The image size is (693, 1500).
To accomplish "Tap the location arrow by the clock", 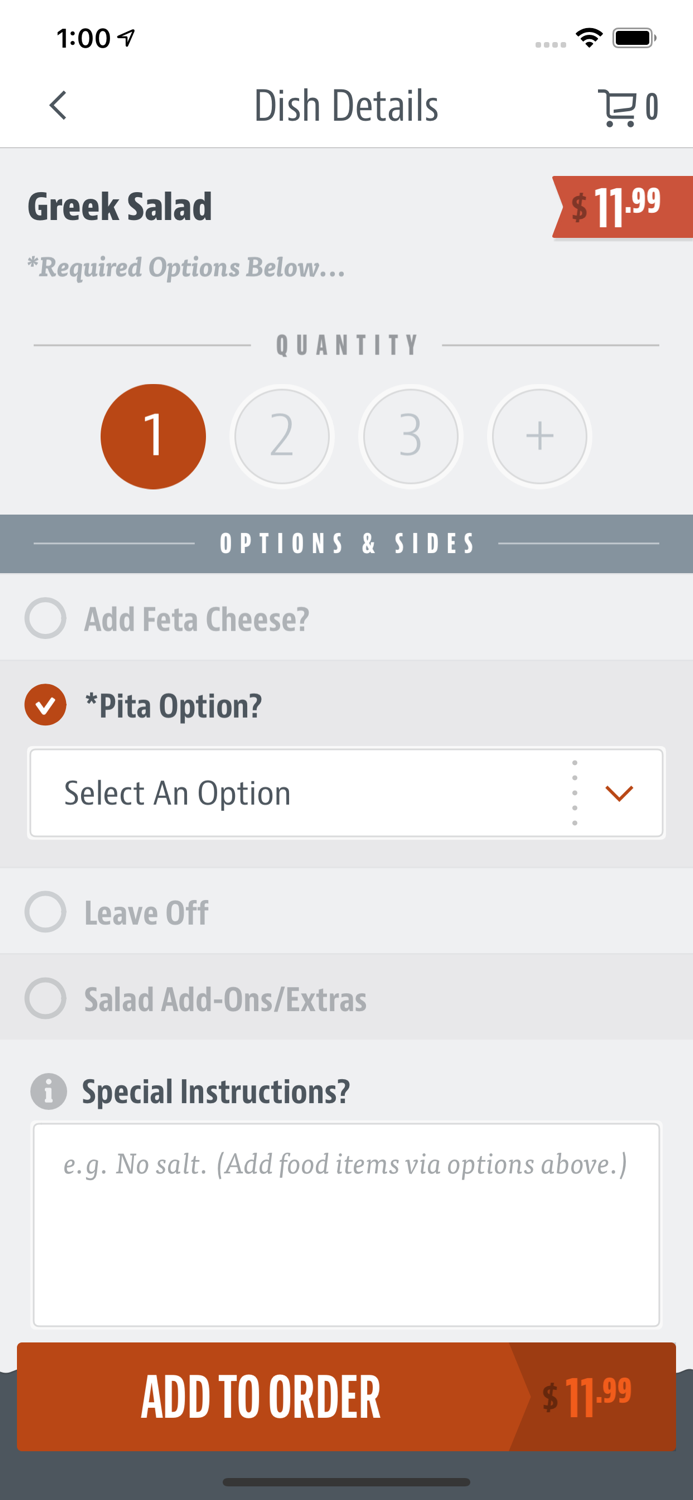I will (127, 38).
